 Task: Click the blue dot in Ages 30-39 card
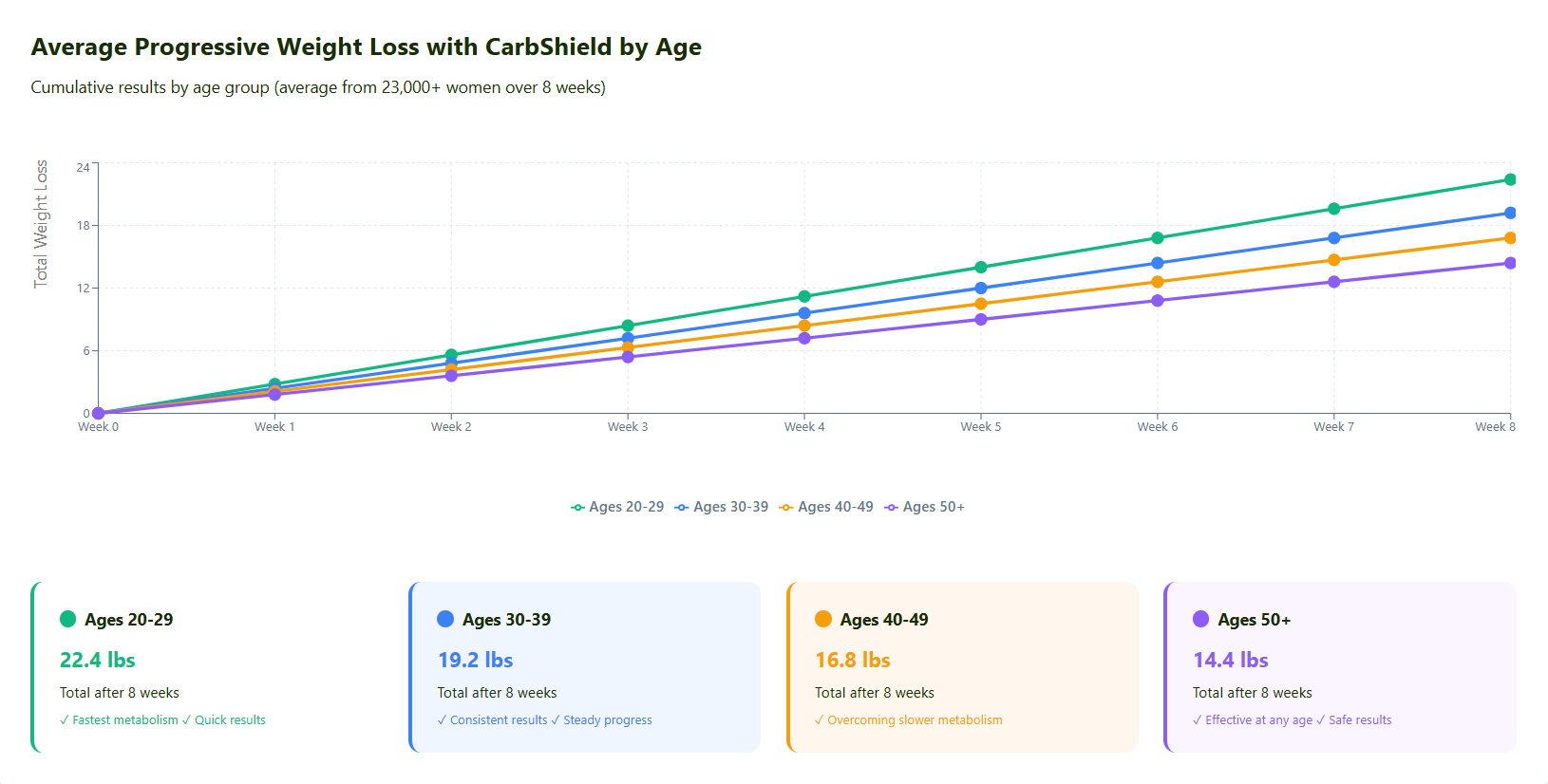click(x=445, y=619)
